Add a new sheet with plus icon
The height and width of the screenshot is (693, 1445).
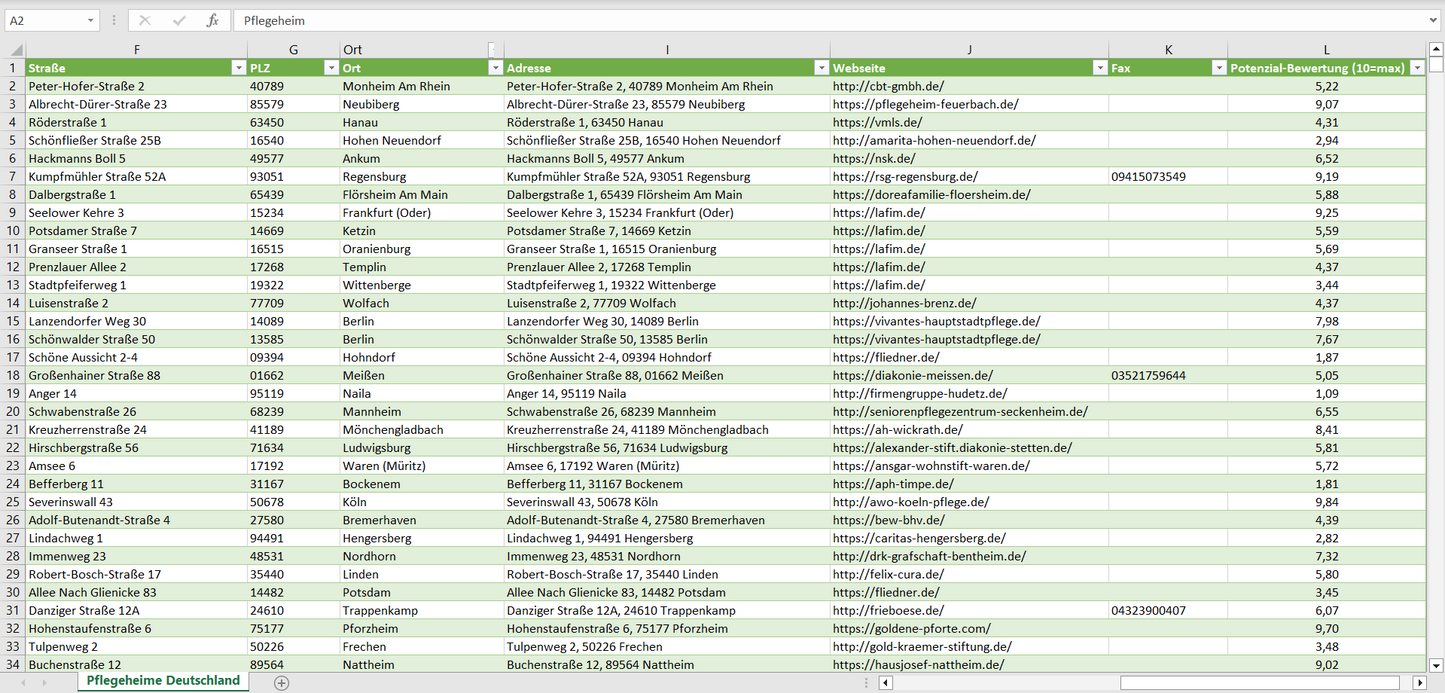point(282,682)
